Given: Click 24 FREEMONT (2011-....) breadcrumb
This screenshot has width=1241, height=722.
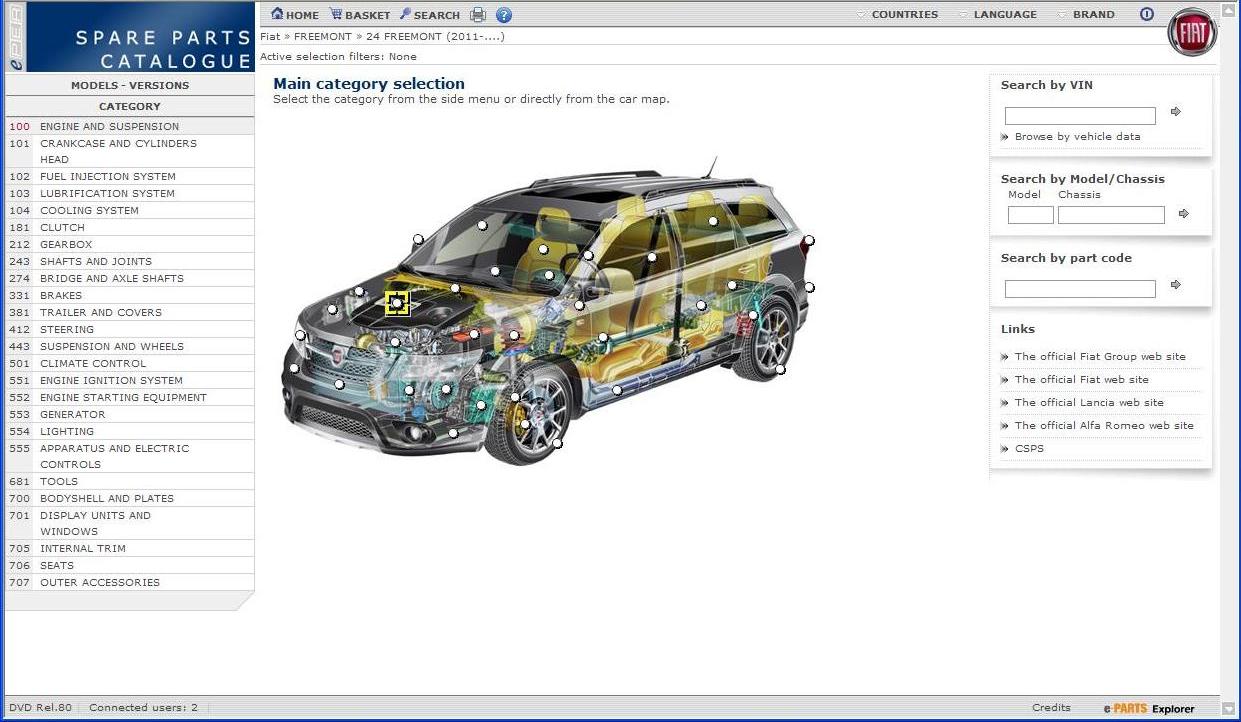Looking at the screenshot, I should [x=435, y=37].
